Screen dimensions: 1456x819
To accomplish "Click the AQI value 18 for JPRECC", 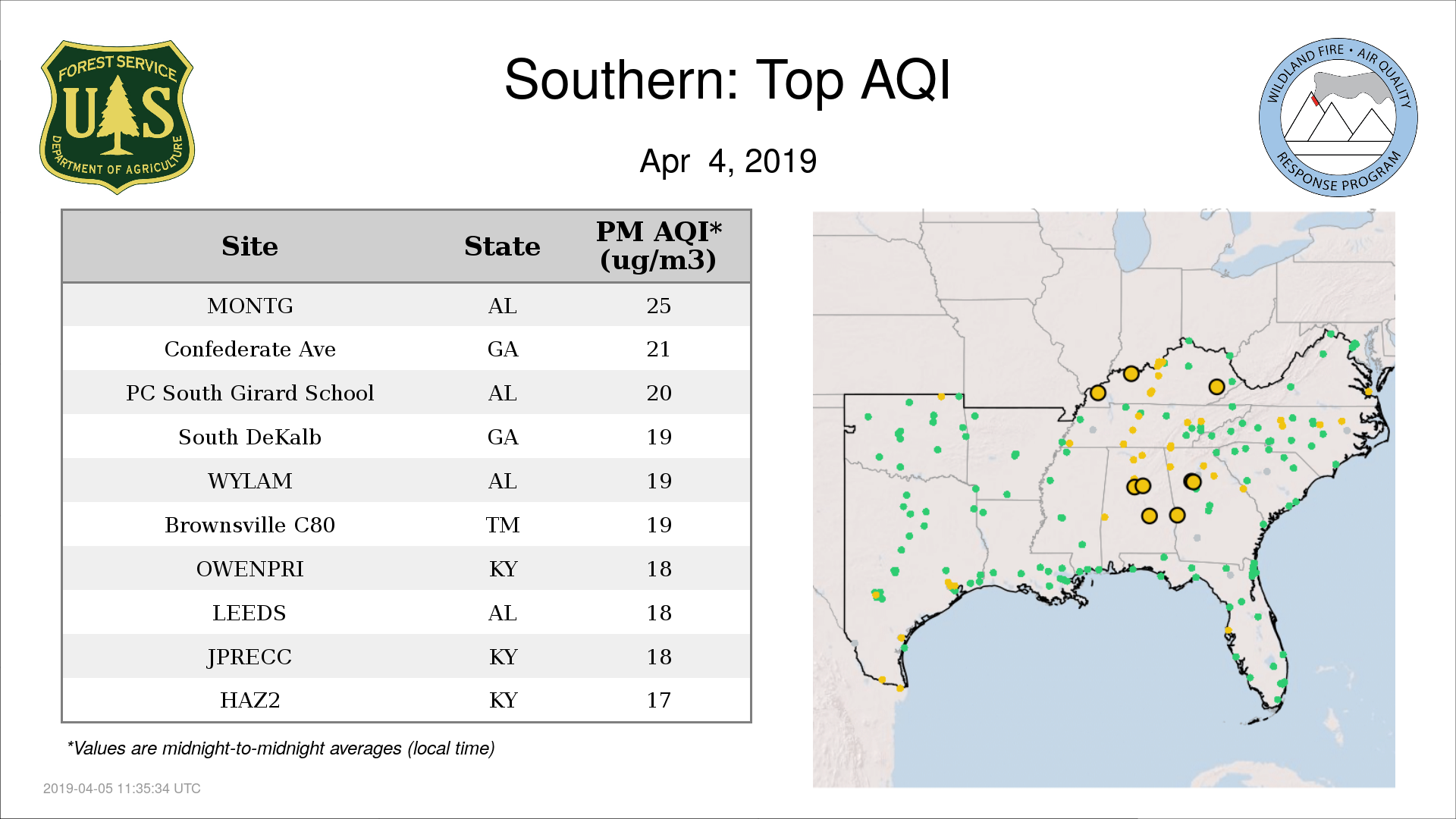I will coord(658,657).
